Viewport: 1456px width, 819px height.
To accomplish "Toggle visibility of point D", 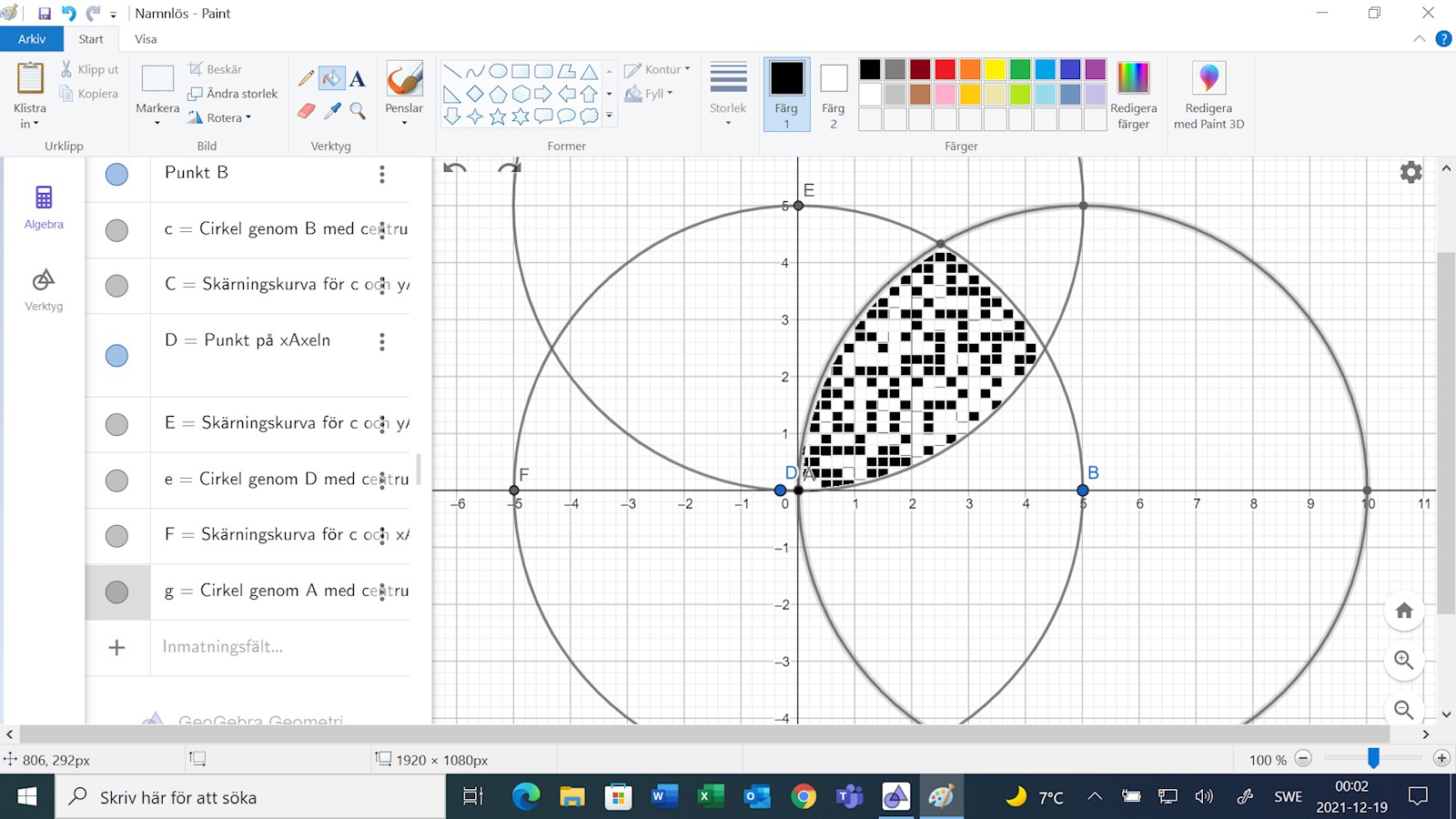I will [116, 356].
